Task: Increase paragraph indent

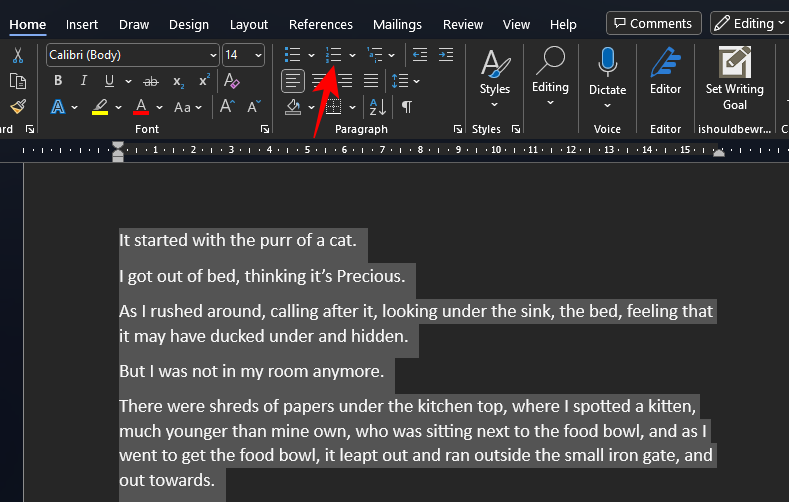Action: coord(446,55)
